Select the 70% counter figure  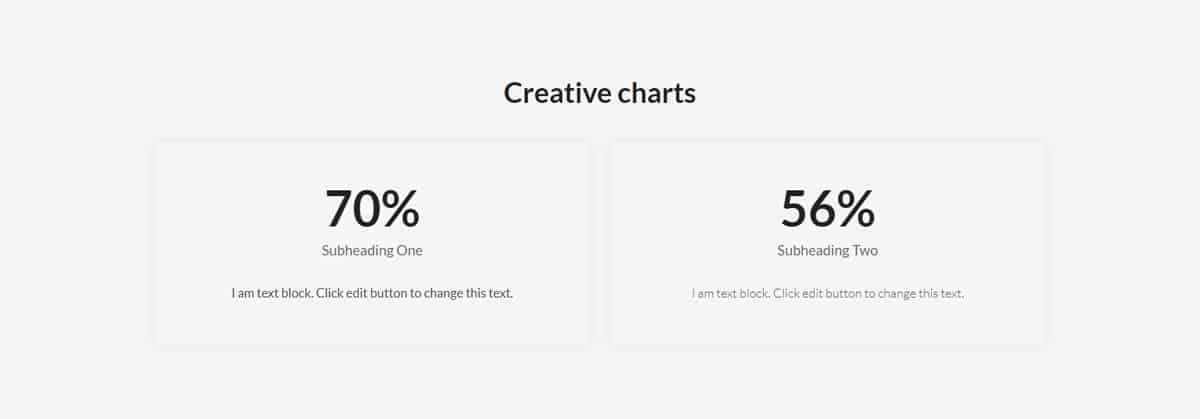click(x=372, y=209)
